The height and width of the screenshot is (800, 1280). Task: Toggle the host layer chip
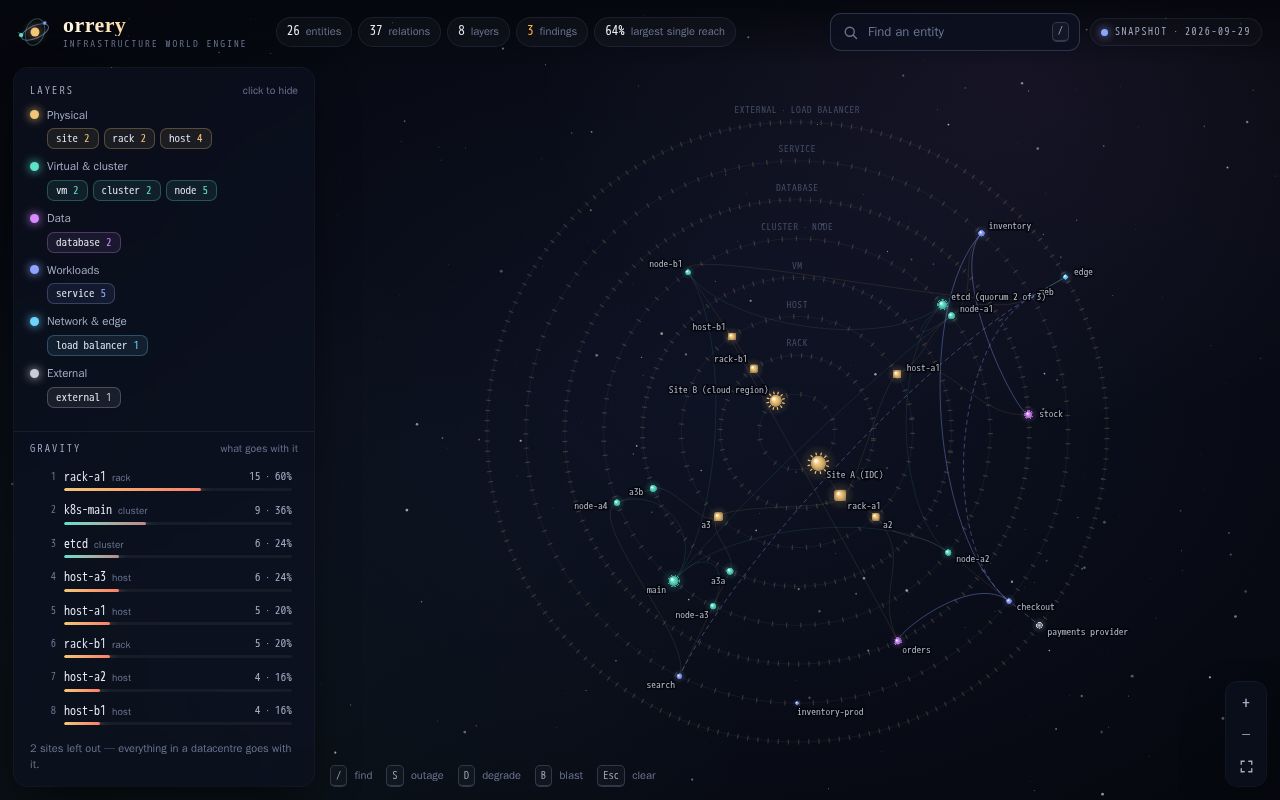[x=186, y=139]
